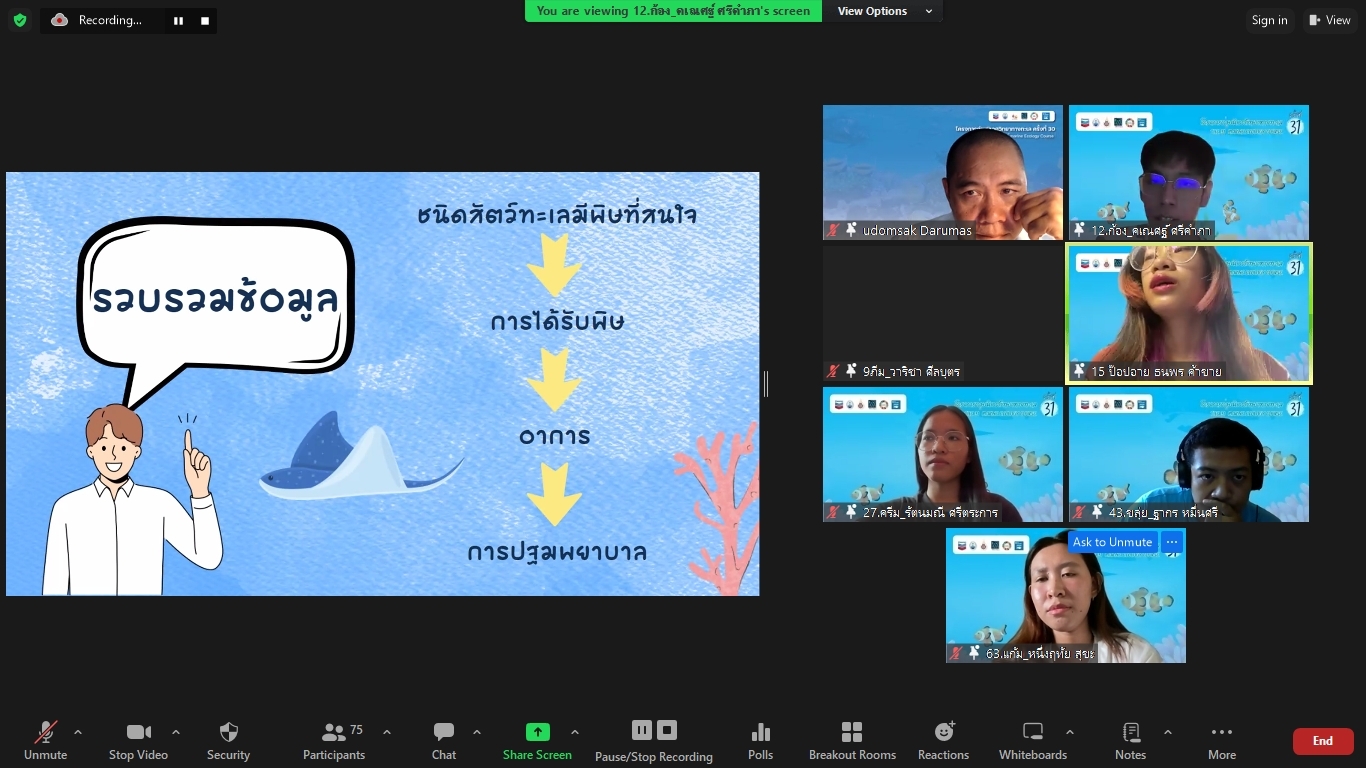Open the View layout menu
The width and height of the screenshot is (1366, 768).
point(1329,20)
